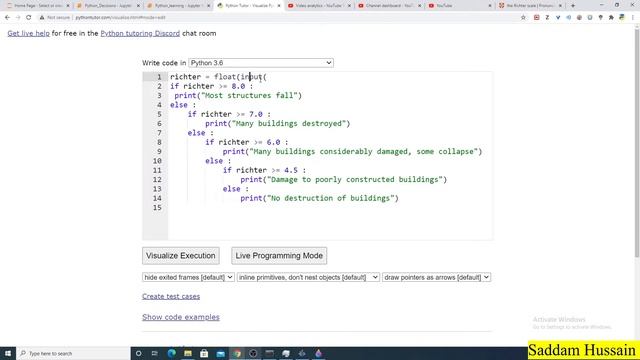Click the line "if richter >= 6.0 :"
The height and width of the screenshot is (360, 640).
[x=247, y=142]
